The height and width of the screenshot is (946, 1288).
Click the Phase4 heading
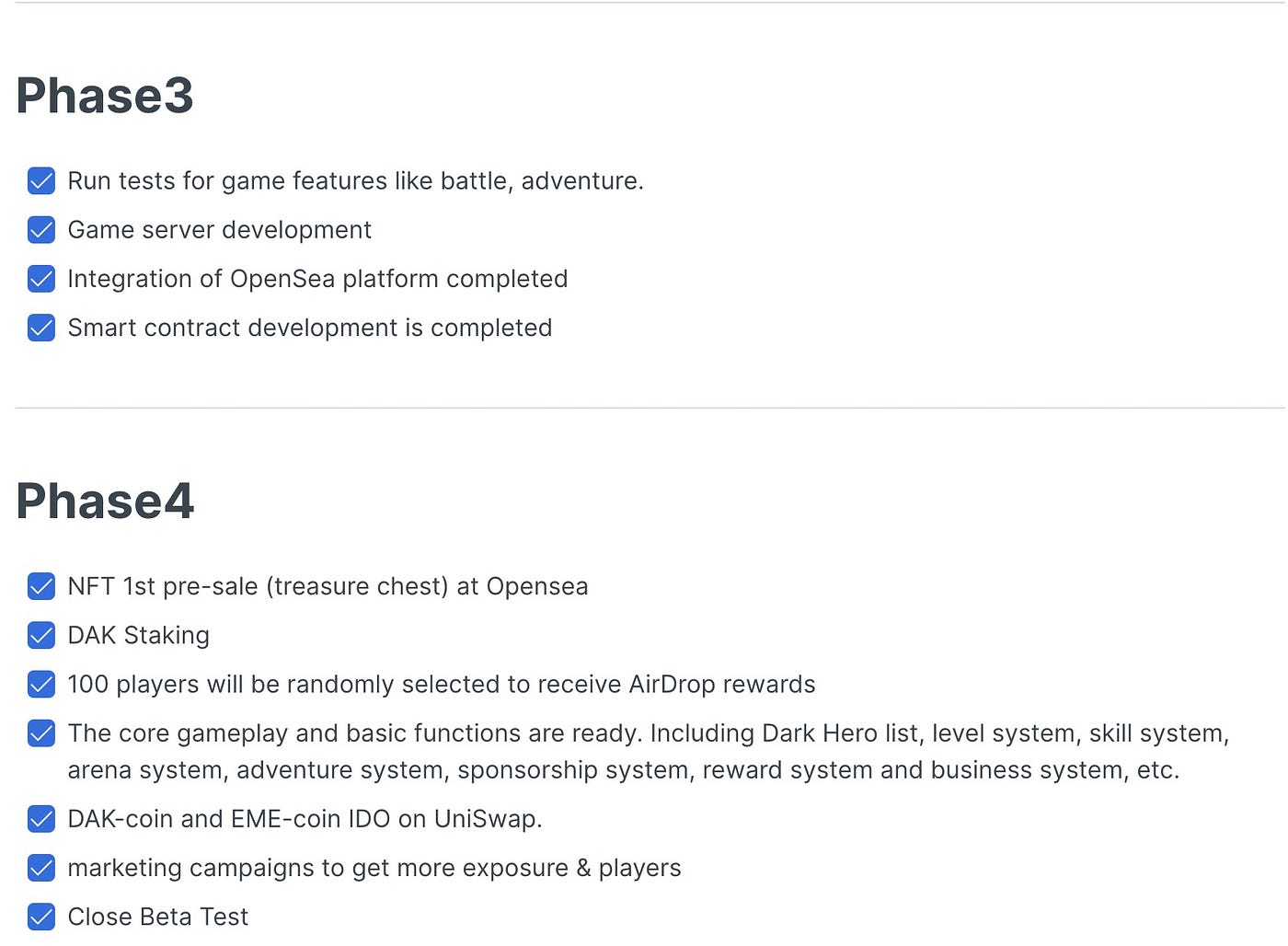click(x=105, y=502)
